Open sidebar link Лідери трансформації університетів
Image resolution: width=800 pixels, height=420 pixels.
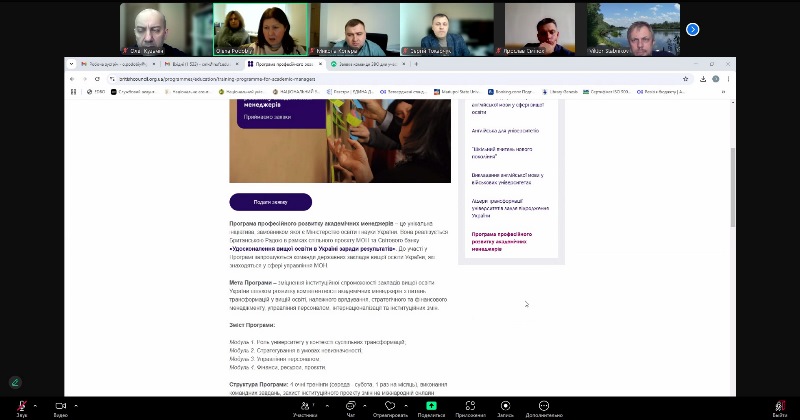(510, 208)
